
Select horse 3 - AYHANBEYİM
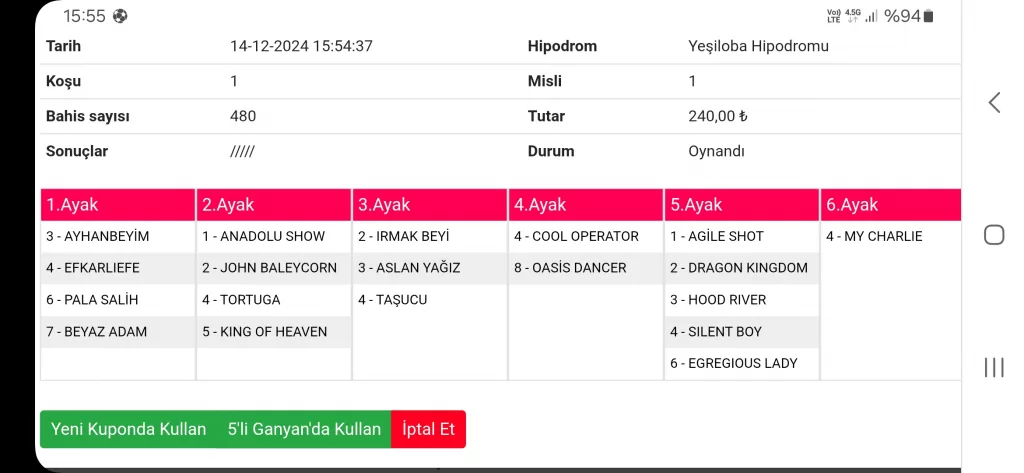(x=98, y=237)
